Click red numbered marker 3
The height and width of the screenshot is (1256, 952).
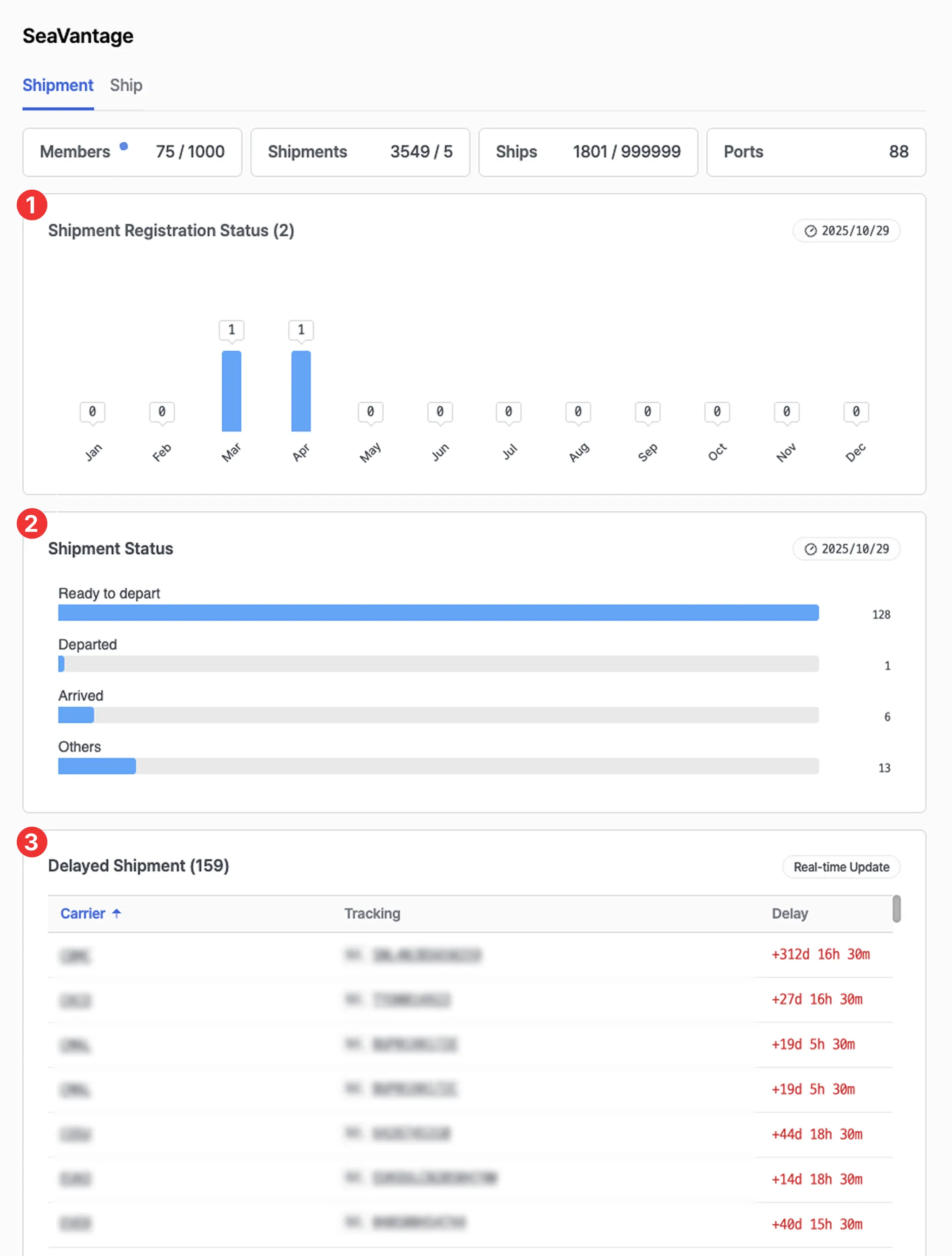(x=31, y=842)
